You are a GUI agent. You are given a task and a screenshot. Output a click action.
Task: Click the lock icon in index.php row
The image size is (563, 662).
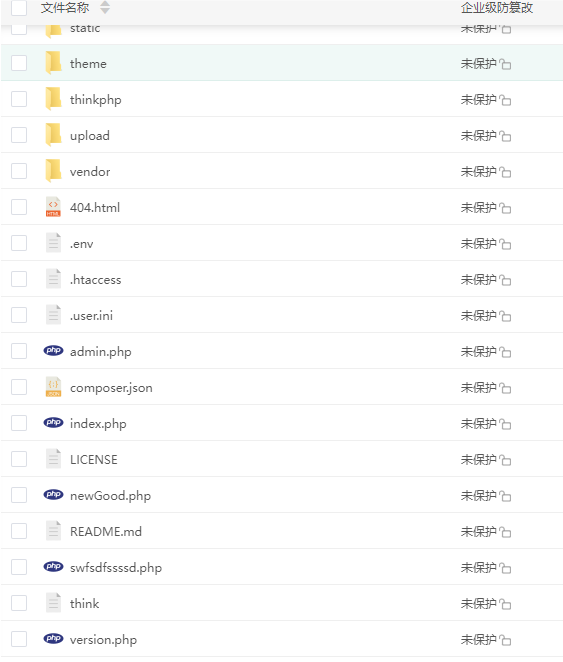click(x=505, y=424)
